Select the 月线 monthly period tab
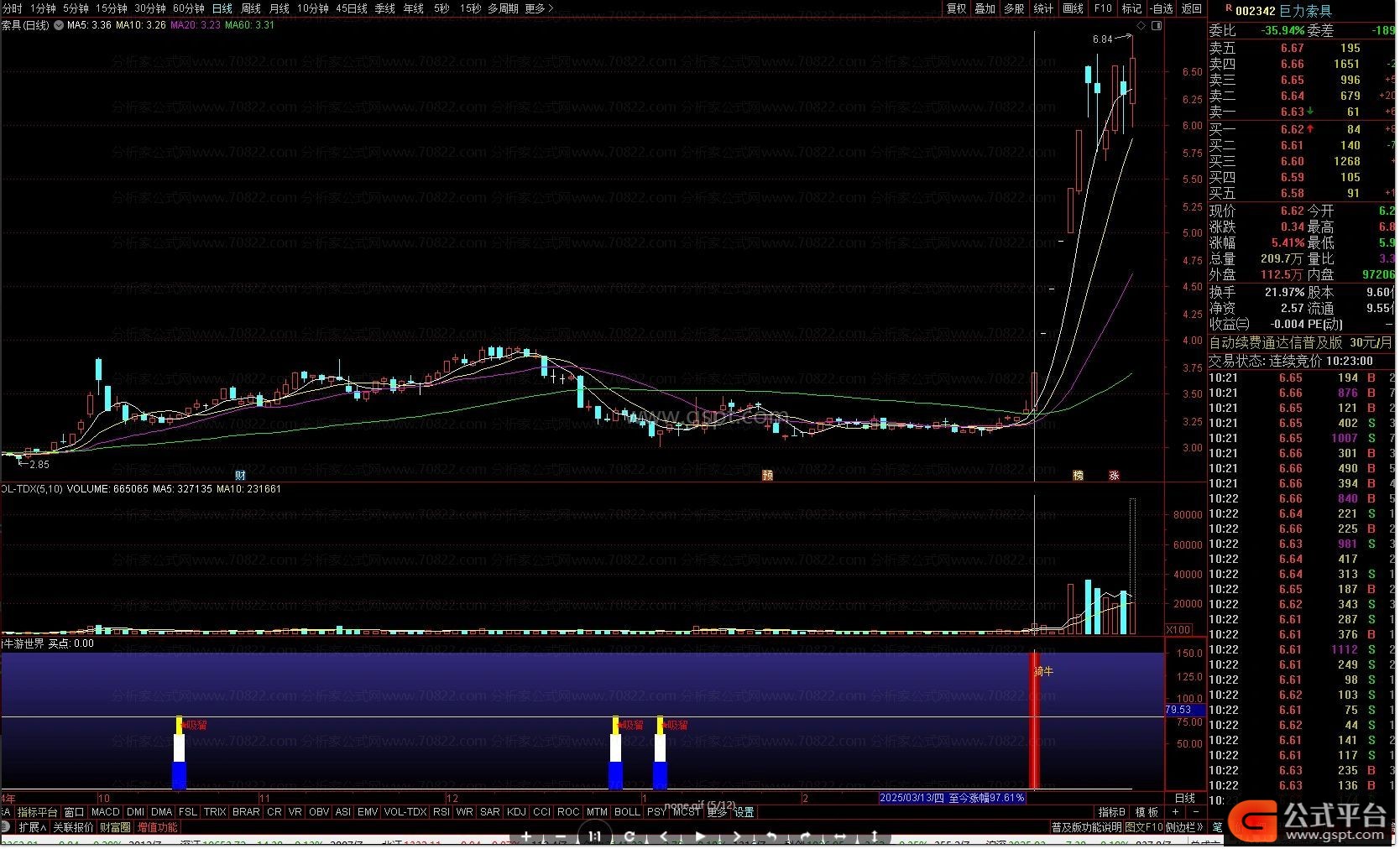1400x849 pixels. [279, 8]
